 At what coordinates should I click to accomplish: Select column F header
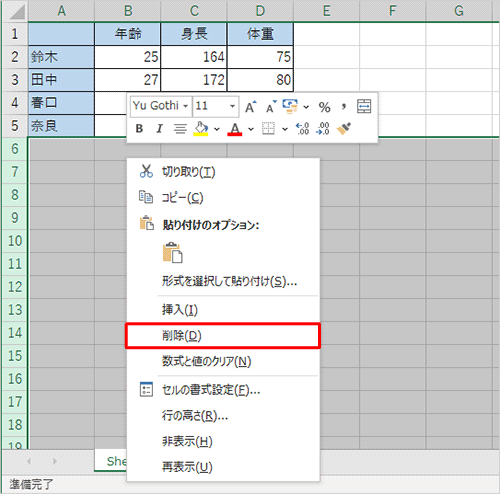pos(393,11)
